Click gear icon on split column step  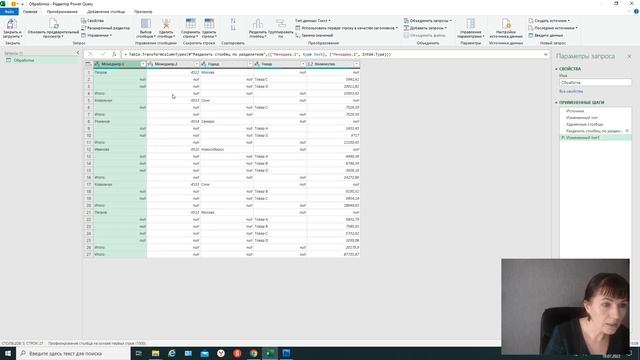(x=627, y=131)
